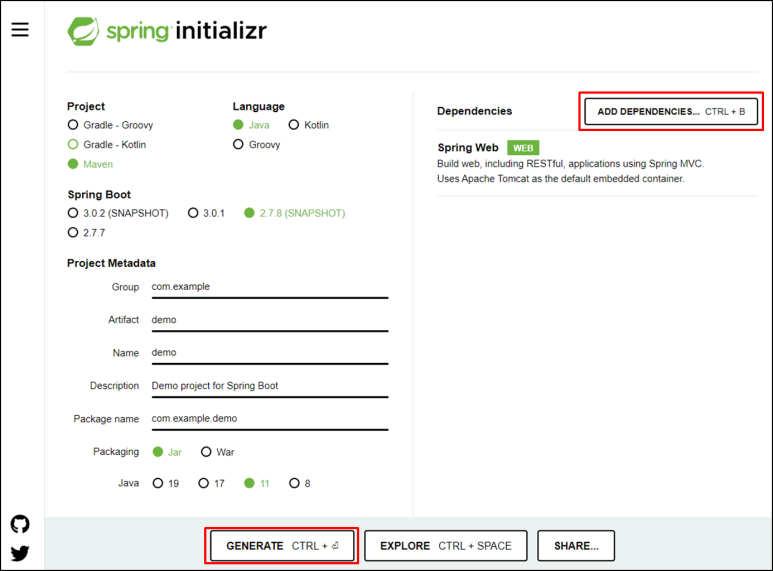
Task: Open the hamburger menu
Action: tap(20, 30)
